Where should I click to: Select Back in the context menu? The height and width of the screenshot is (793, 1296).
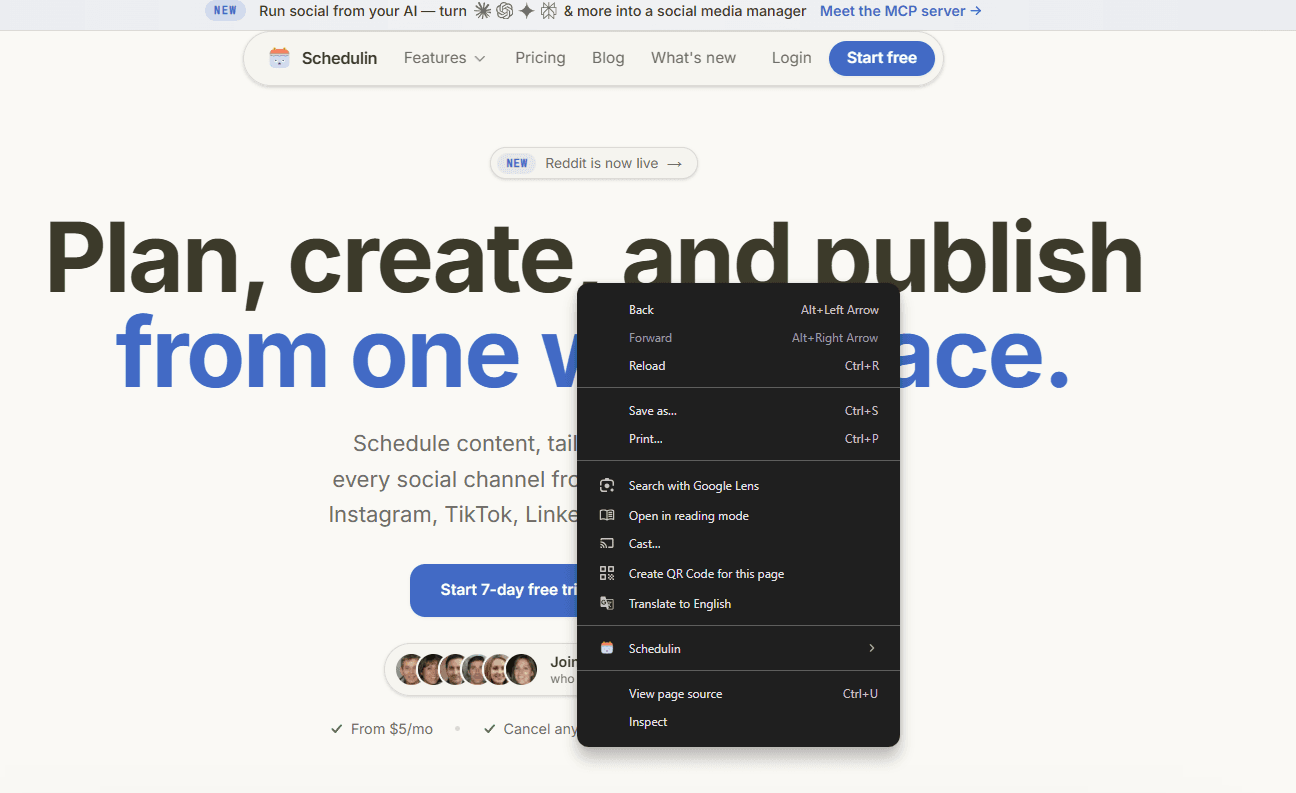click(x=739, y=310)
